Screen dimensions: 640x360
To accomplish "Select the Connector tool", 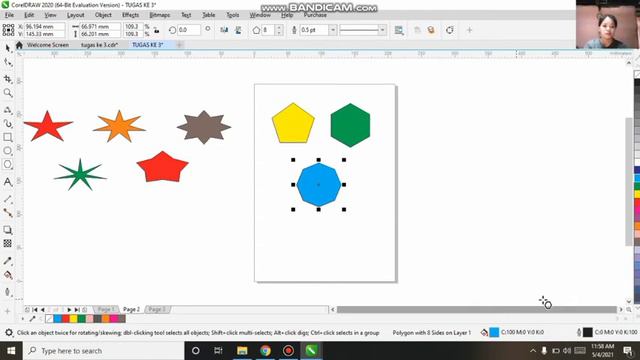I will (x=8, y=213).
